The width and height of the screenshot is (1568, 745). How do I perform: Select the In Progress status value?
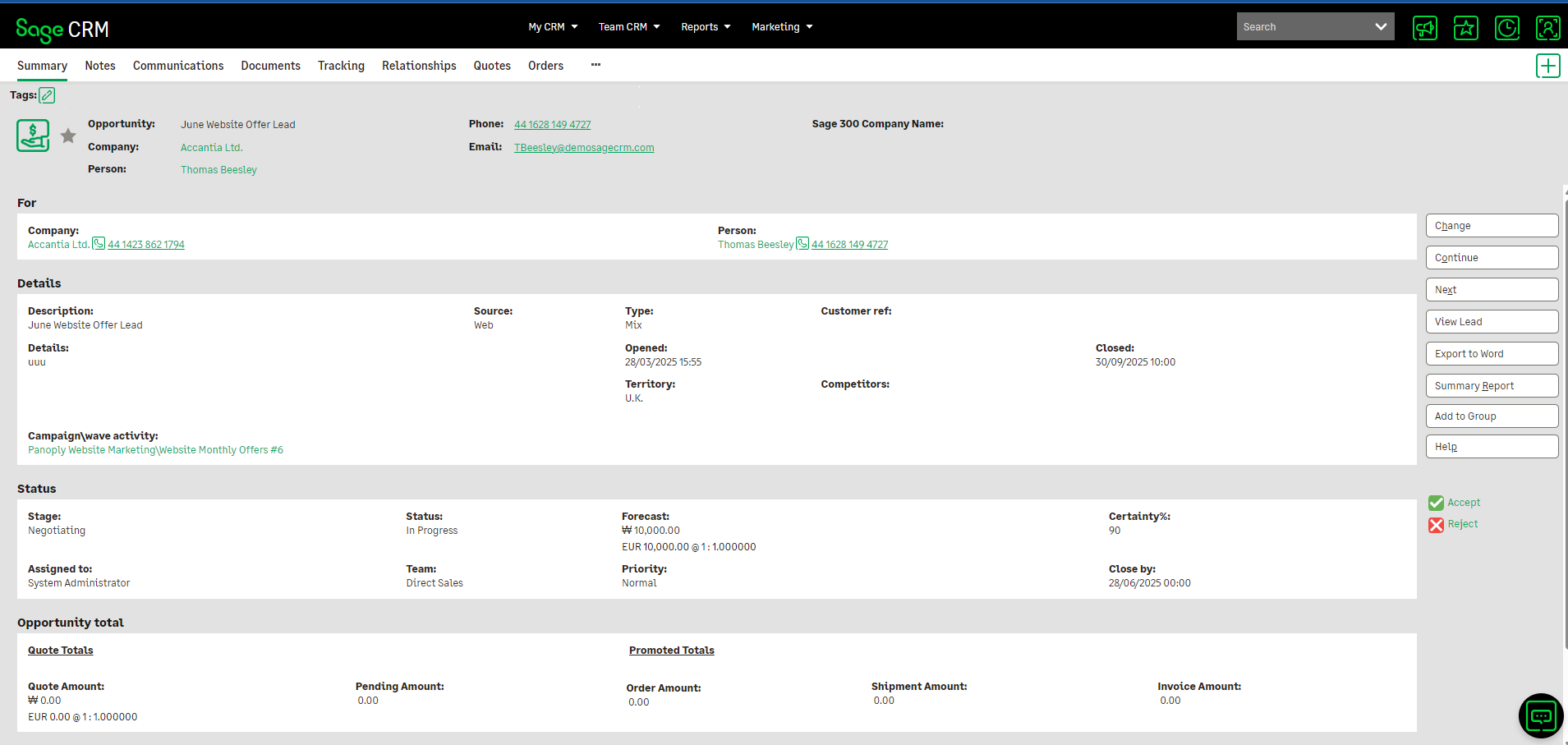[432, 531]
